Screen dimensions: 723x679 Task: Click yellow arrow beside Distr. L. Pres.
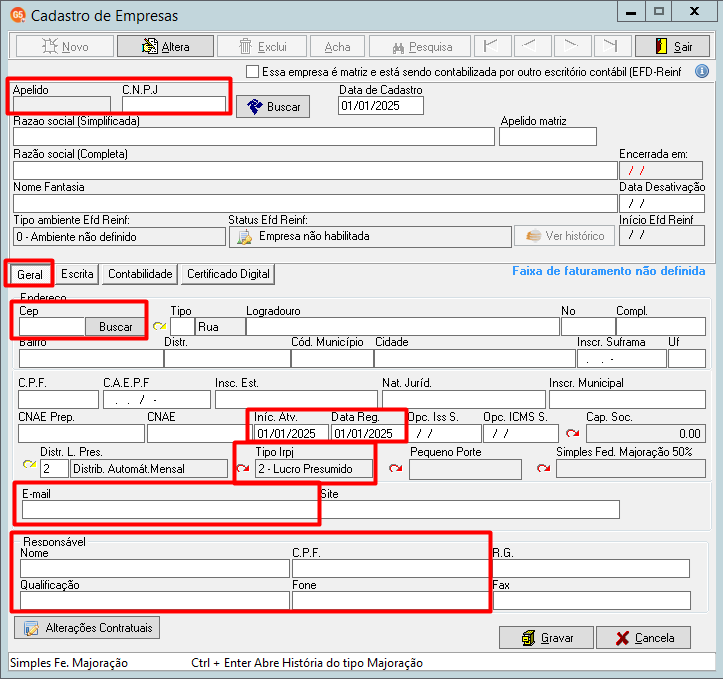tap(30, 464)
